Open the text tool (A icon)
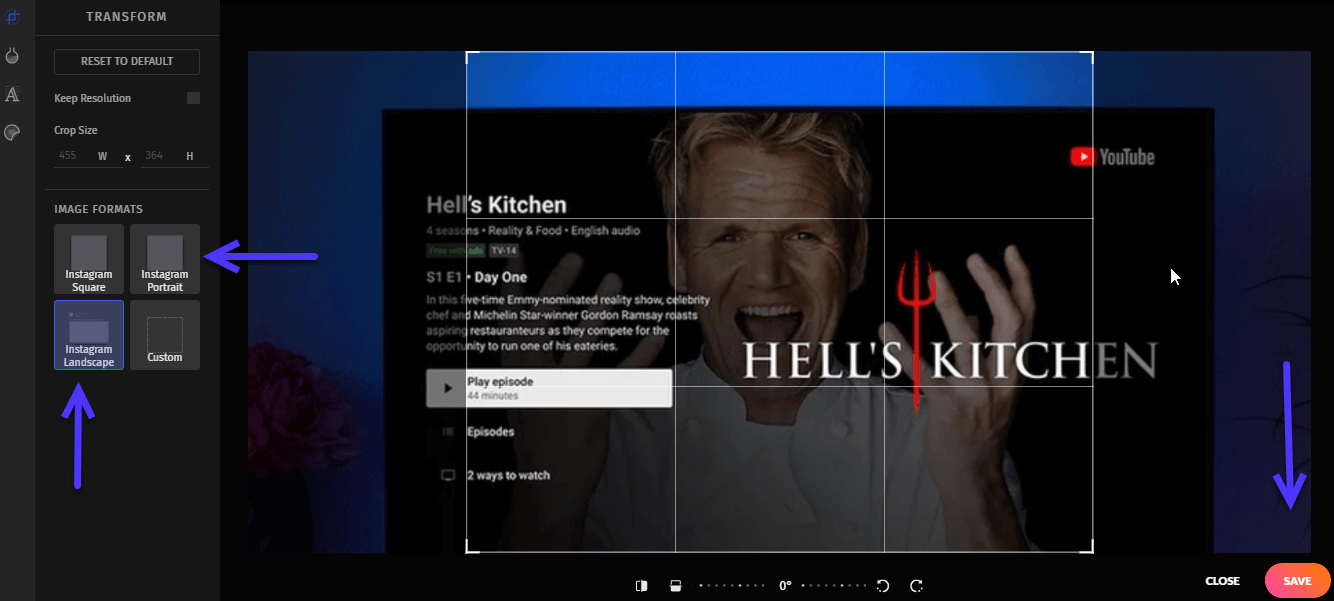The image size is (1334, 601). click(x=13, y=95)
